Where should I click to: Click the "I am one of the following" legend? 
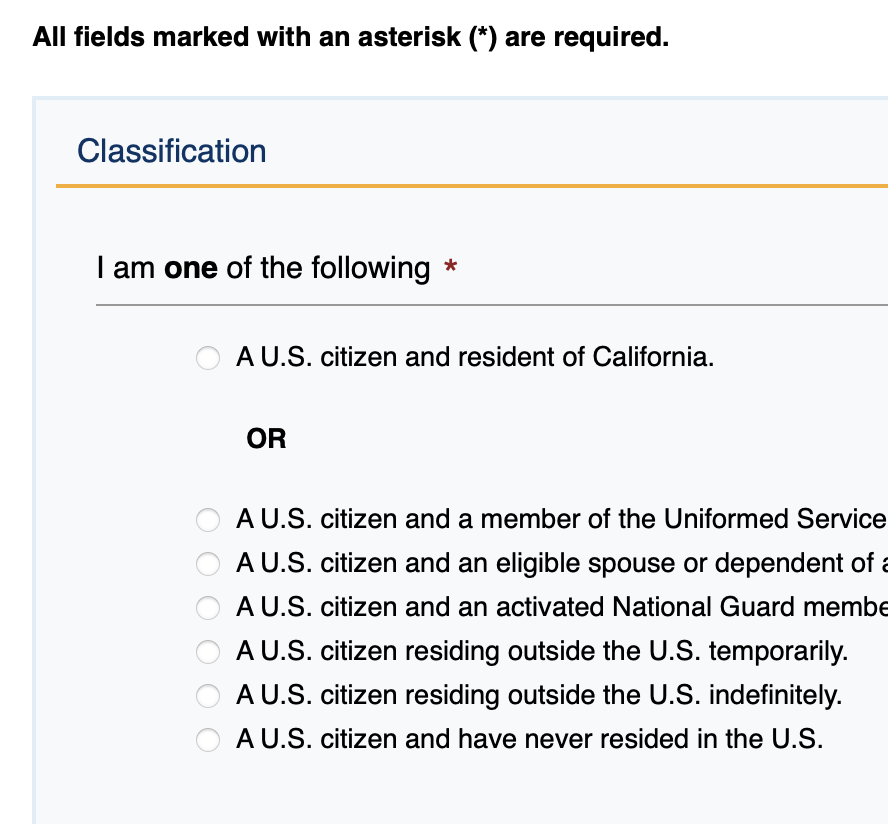263,268
